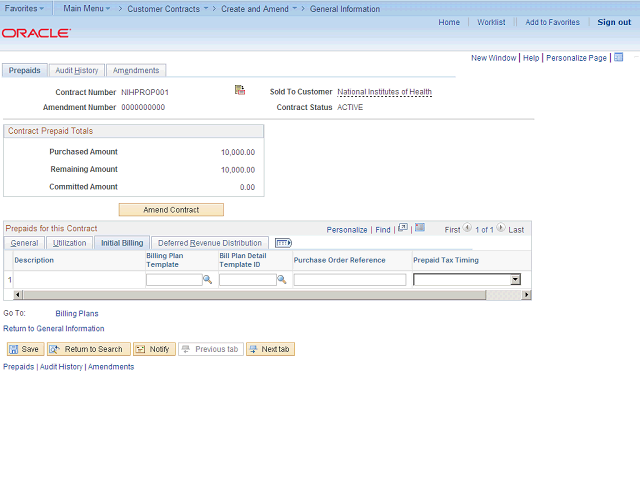Open the Prepaid Tax Timing dropdown

516,280
